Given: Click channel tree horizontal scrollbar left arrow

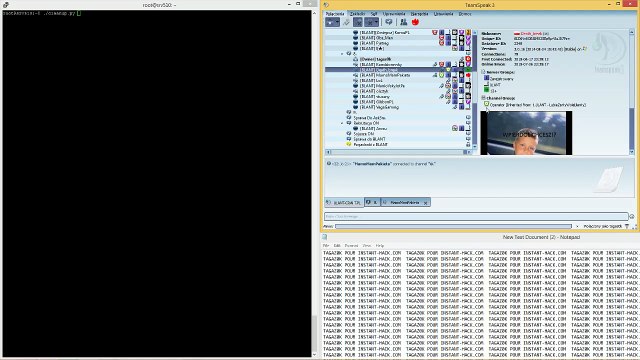Looking at the screenshot, I should [328, 152].
